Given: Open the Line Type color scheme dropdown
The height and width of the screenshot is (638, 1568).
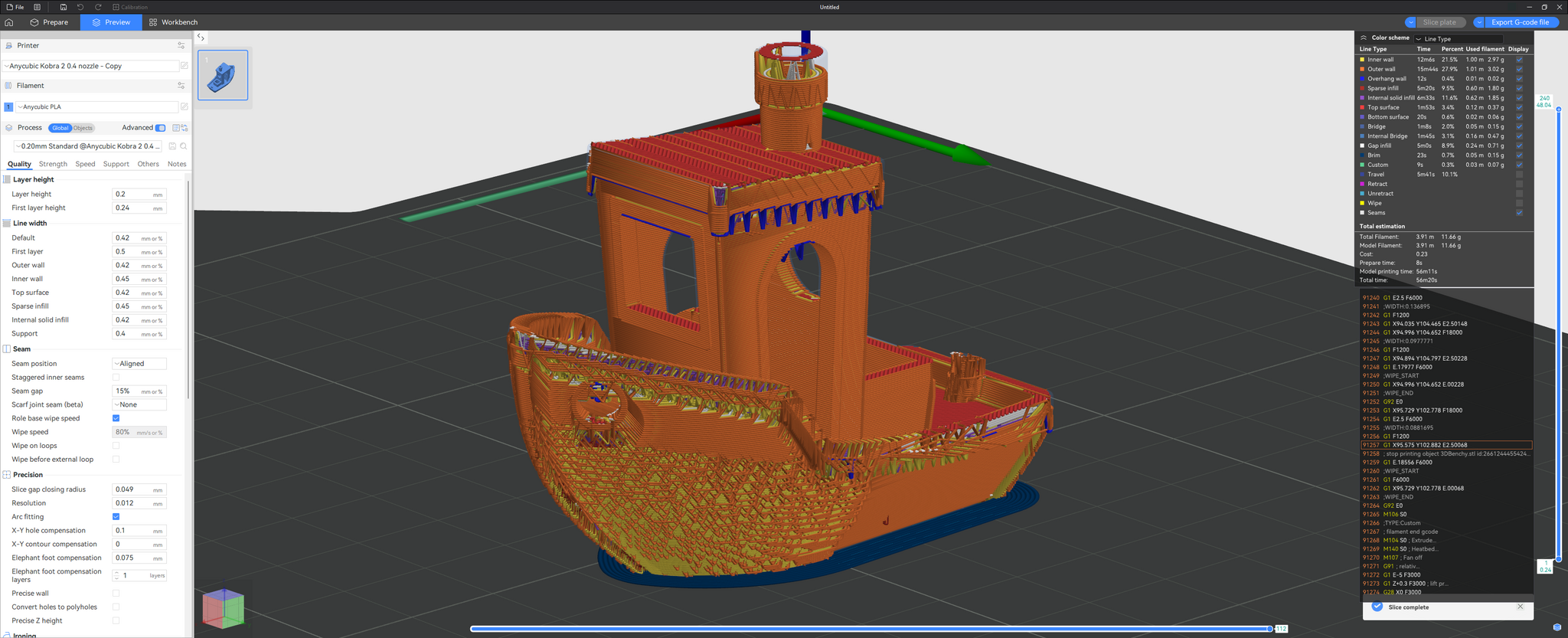Looking at the screenshot, I should click(1459, 38).
